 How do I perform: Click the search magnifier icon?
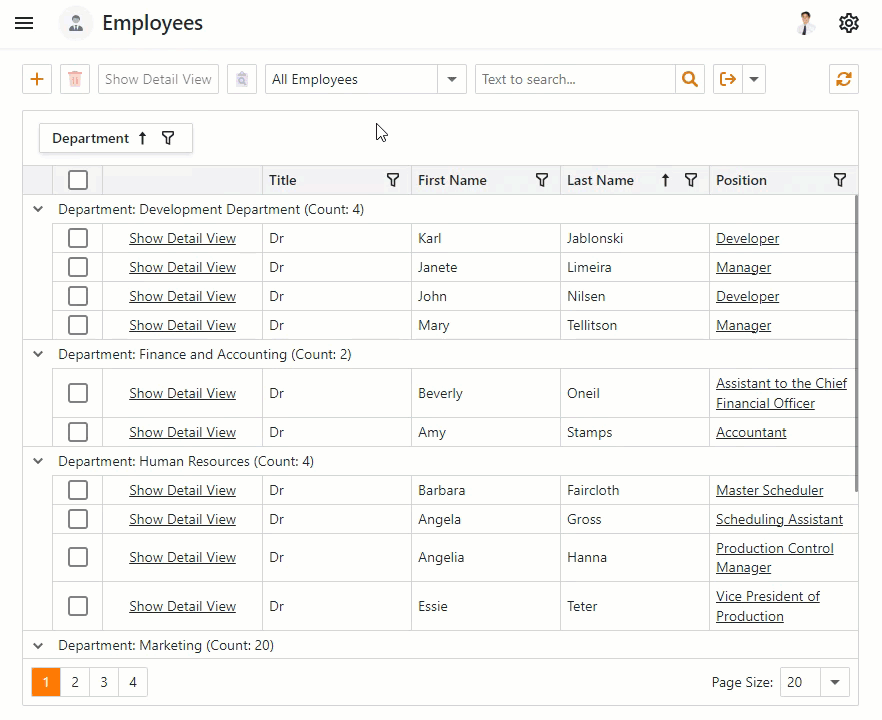coord(690,79)
